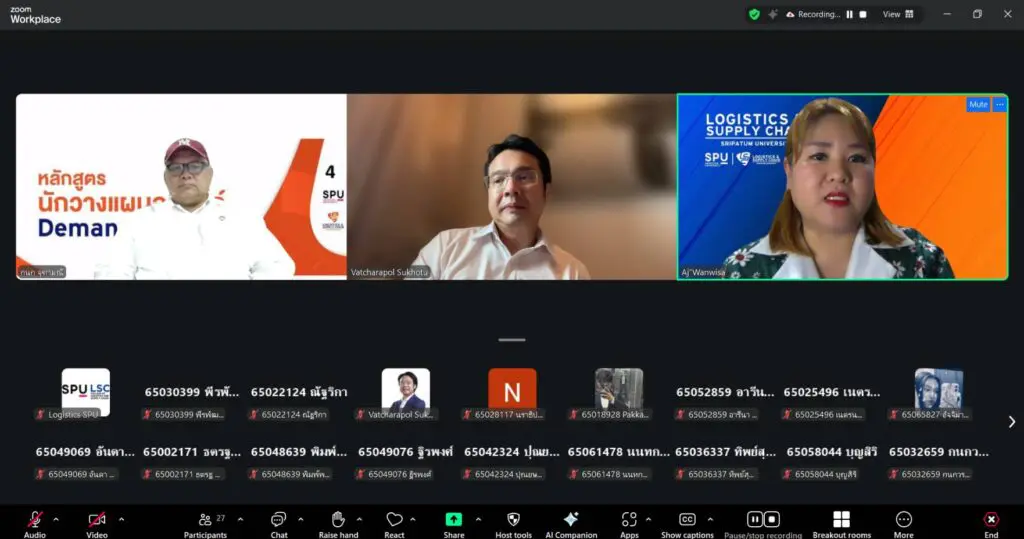This screenshot has height=539, width=1024.
Task: Select Vatcharapol Sukhotu video tile
Action: coord(511,187)
